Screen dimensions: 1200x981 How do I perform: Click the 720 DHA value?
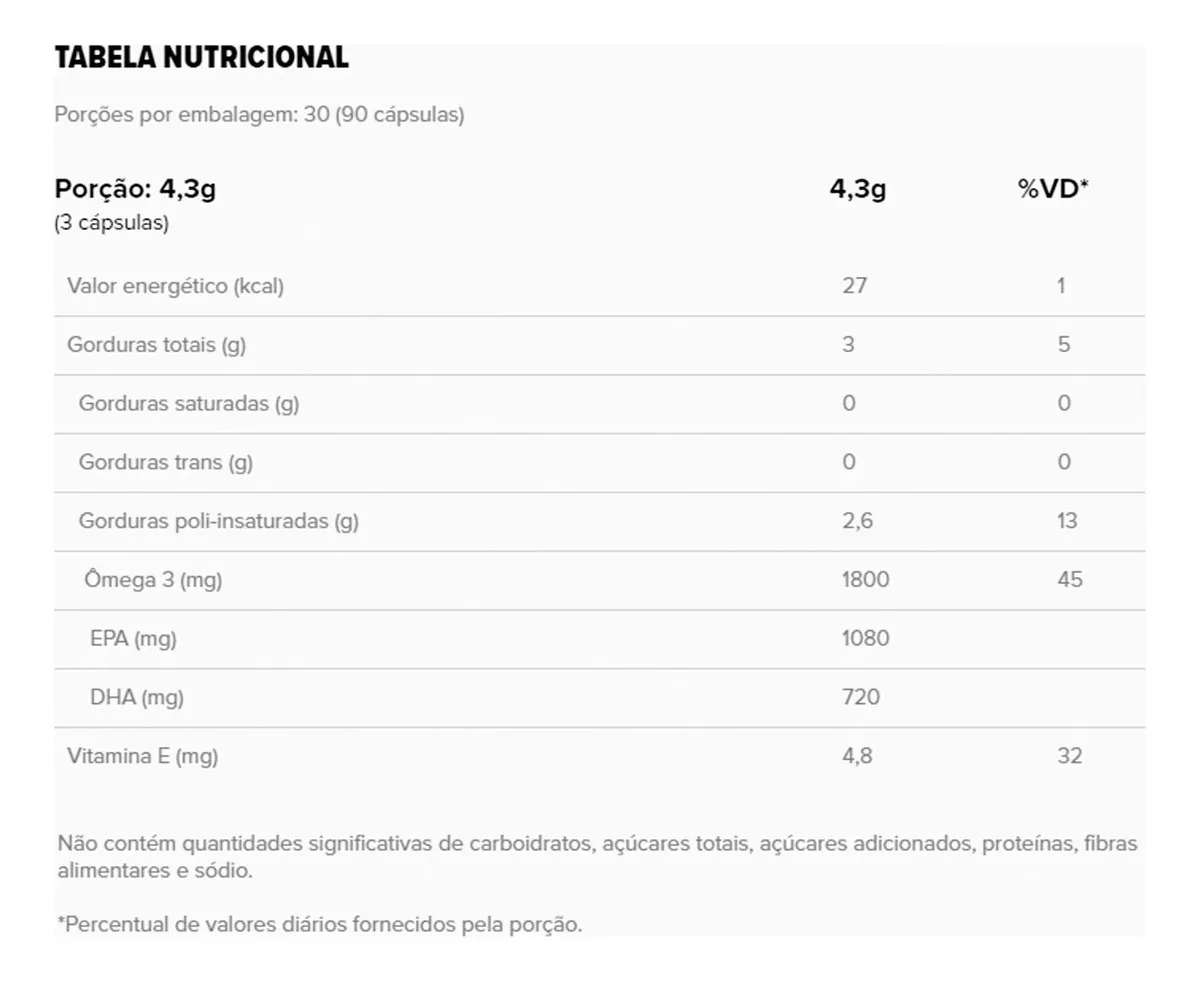tap(861, 697)
